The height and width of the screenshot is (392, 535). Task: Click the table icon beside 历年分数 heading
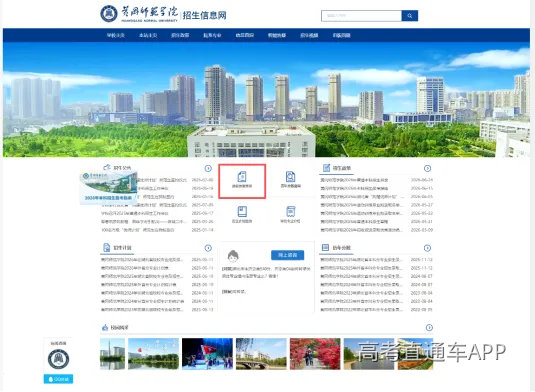326,247
